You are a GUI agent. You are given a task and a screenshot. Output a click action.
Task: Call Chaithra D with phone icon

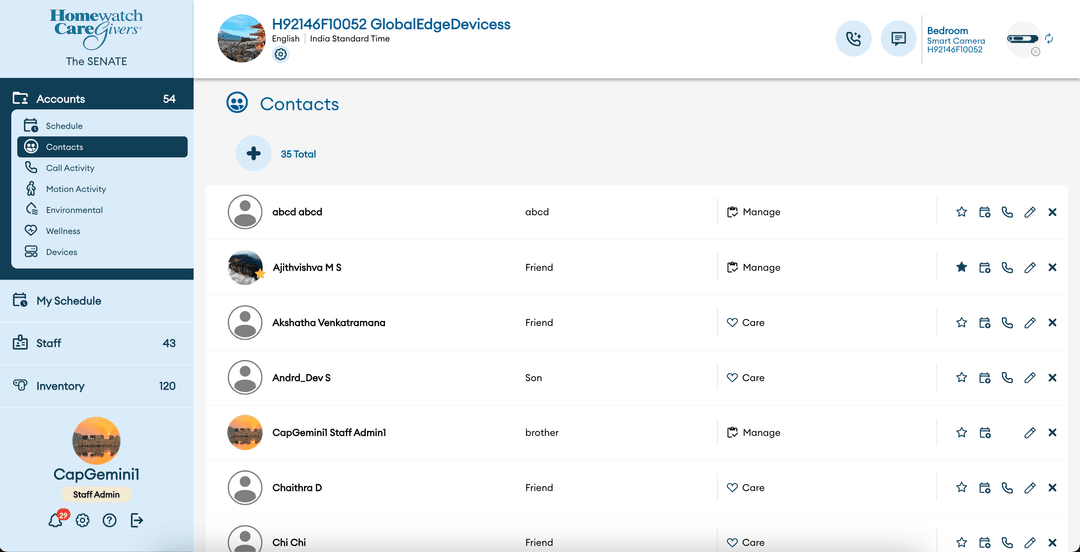1007,488
